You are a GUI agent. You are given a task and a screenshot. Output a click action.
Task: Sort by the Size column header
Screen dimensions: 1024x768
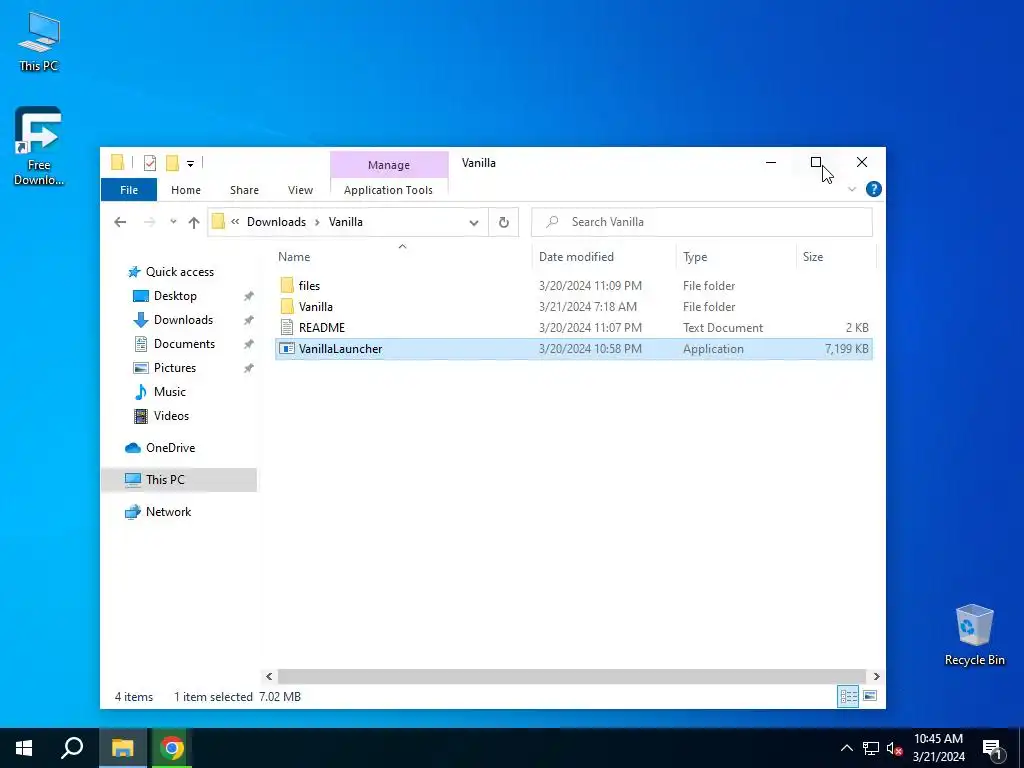click(x=836, y=257)
